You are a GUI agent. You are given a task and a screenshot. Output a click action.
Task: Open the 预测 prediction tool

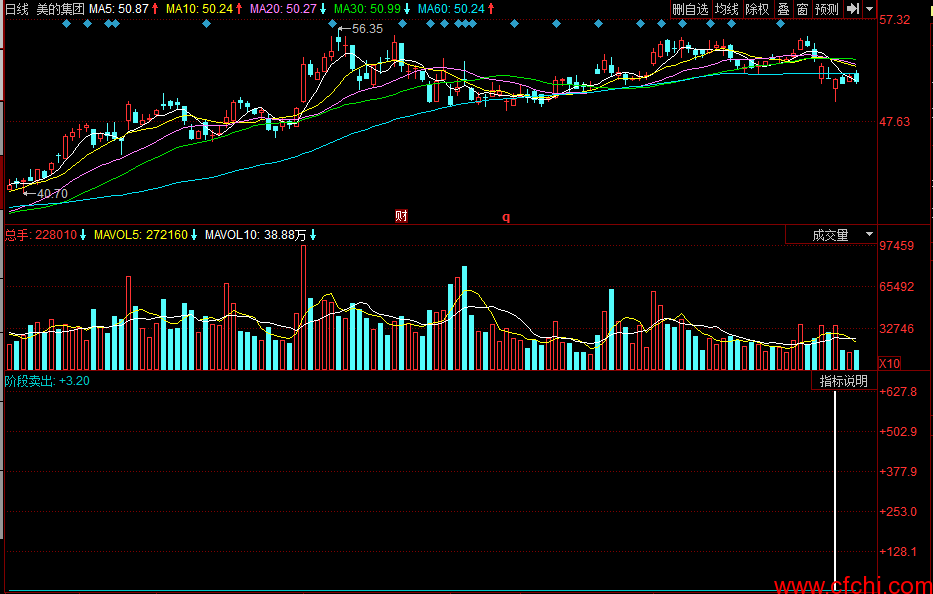coord(826,9)
